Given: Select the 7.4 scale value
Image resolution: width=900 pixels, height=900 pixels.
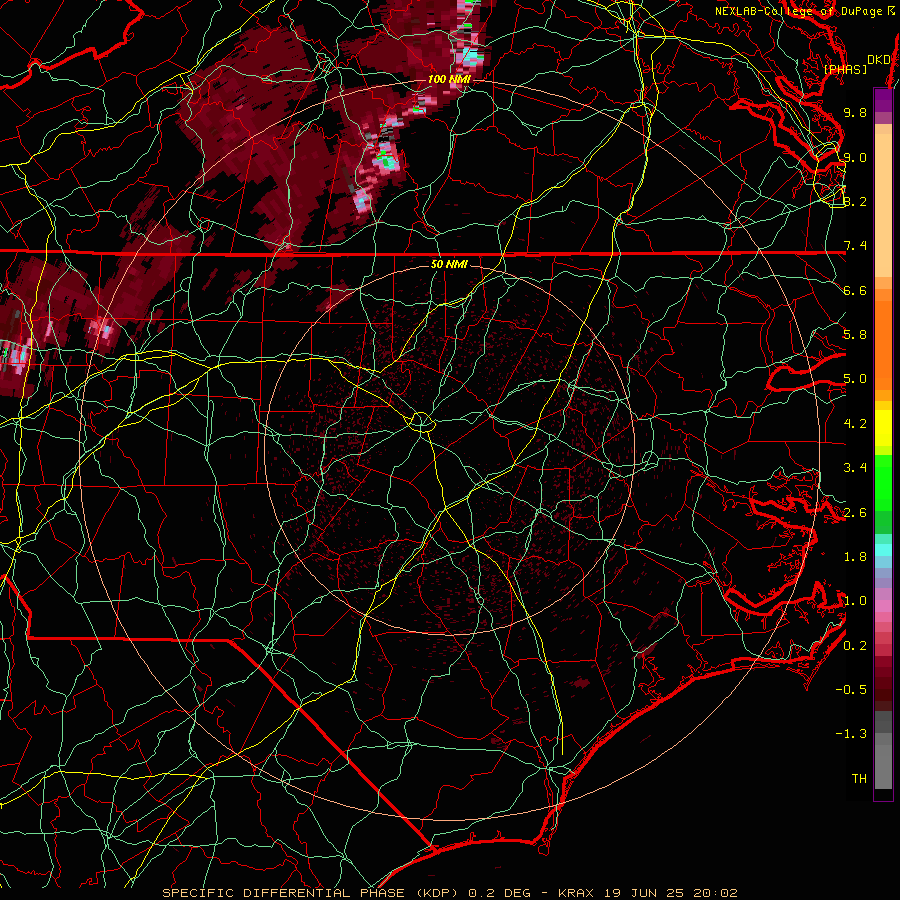Looking at the screenshot, I should click(x=855, y=246).
